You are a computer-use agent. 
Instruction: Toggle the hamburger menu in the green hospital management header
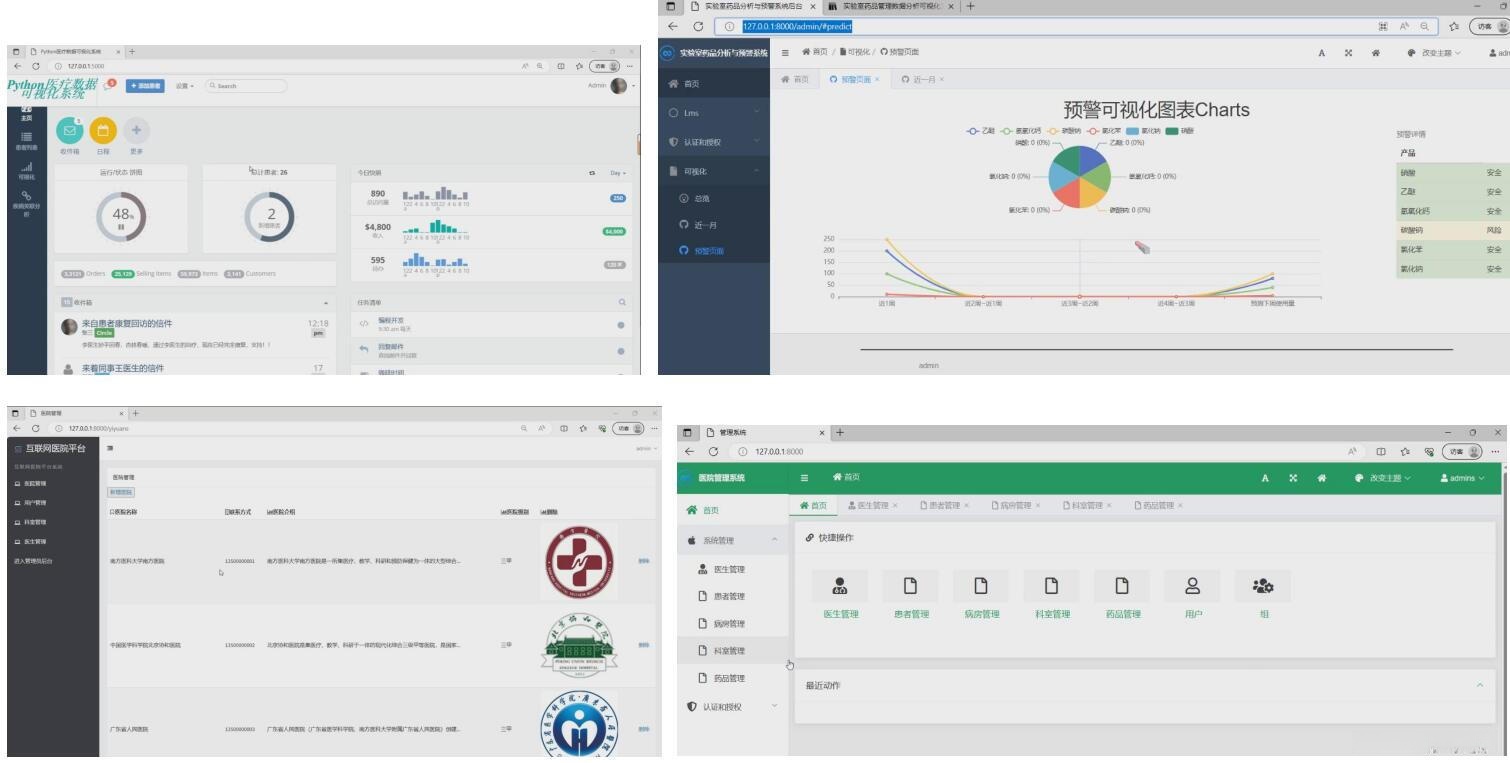pyautogui.click(x=805, y=478)
